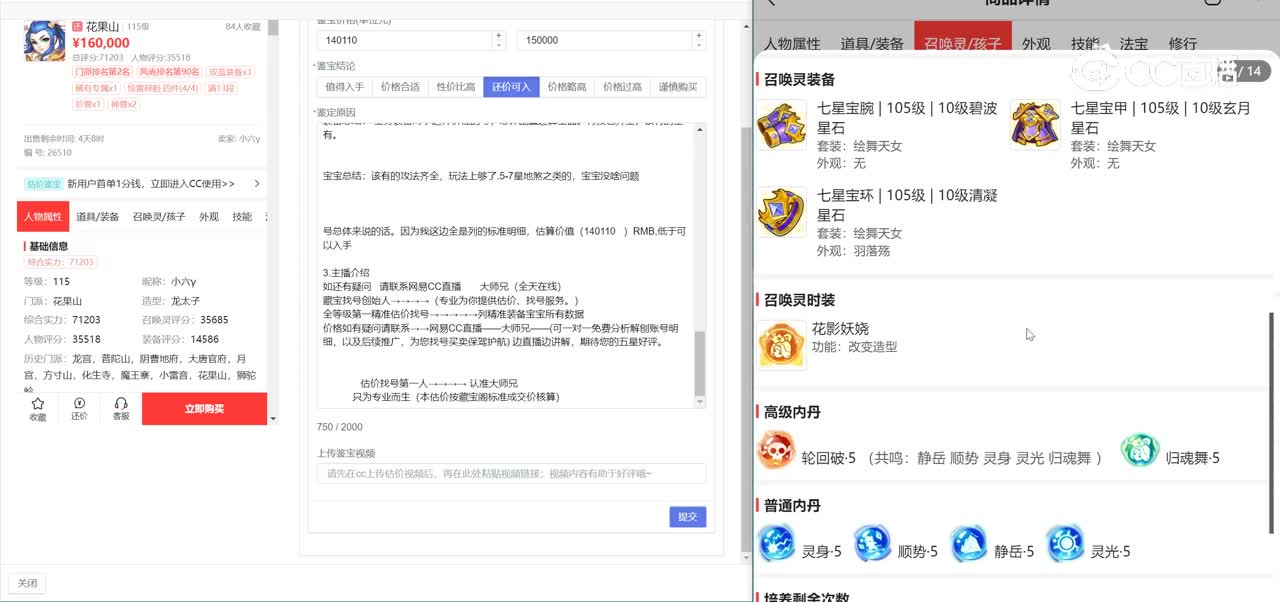Click the 顺势 blue pill icon
The height and width of the screenshot is (602, 1280).
click(x=872, y=544)
